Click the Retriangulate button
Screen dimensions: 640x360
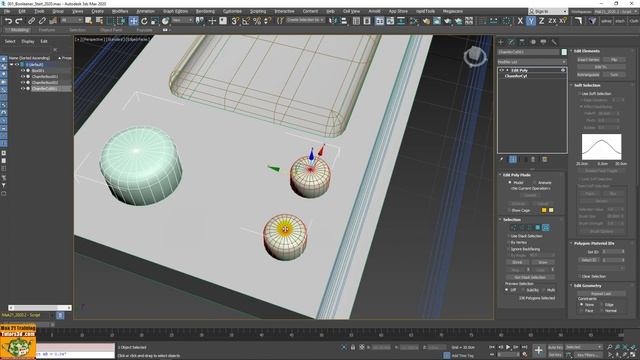tap(588, 75)
